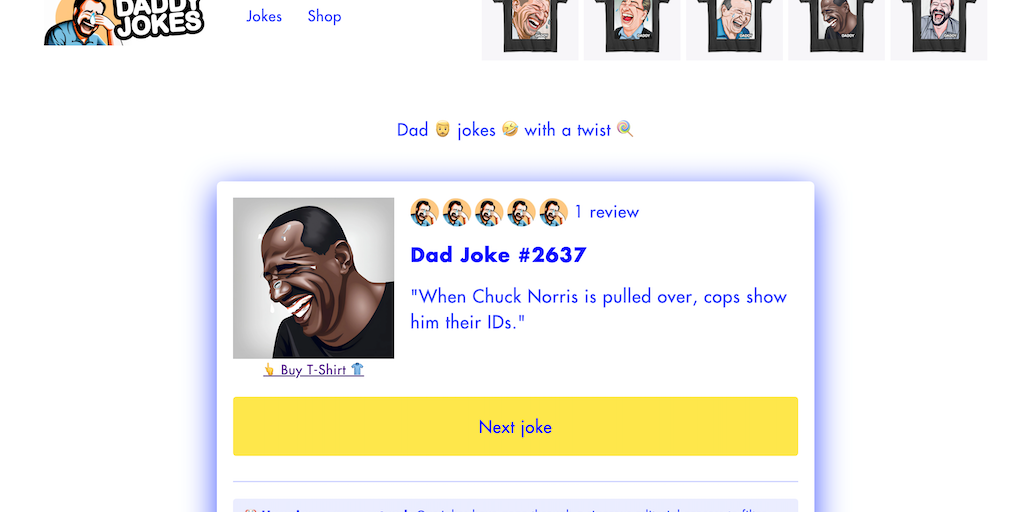Click the fourth rating face icon
The image size is (1024, 512).
[x=521, y=212]
